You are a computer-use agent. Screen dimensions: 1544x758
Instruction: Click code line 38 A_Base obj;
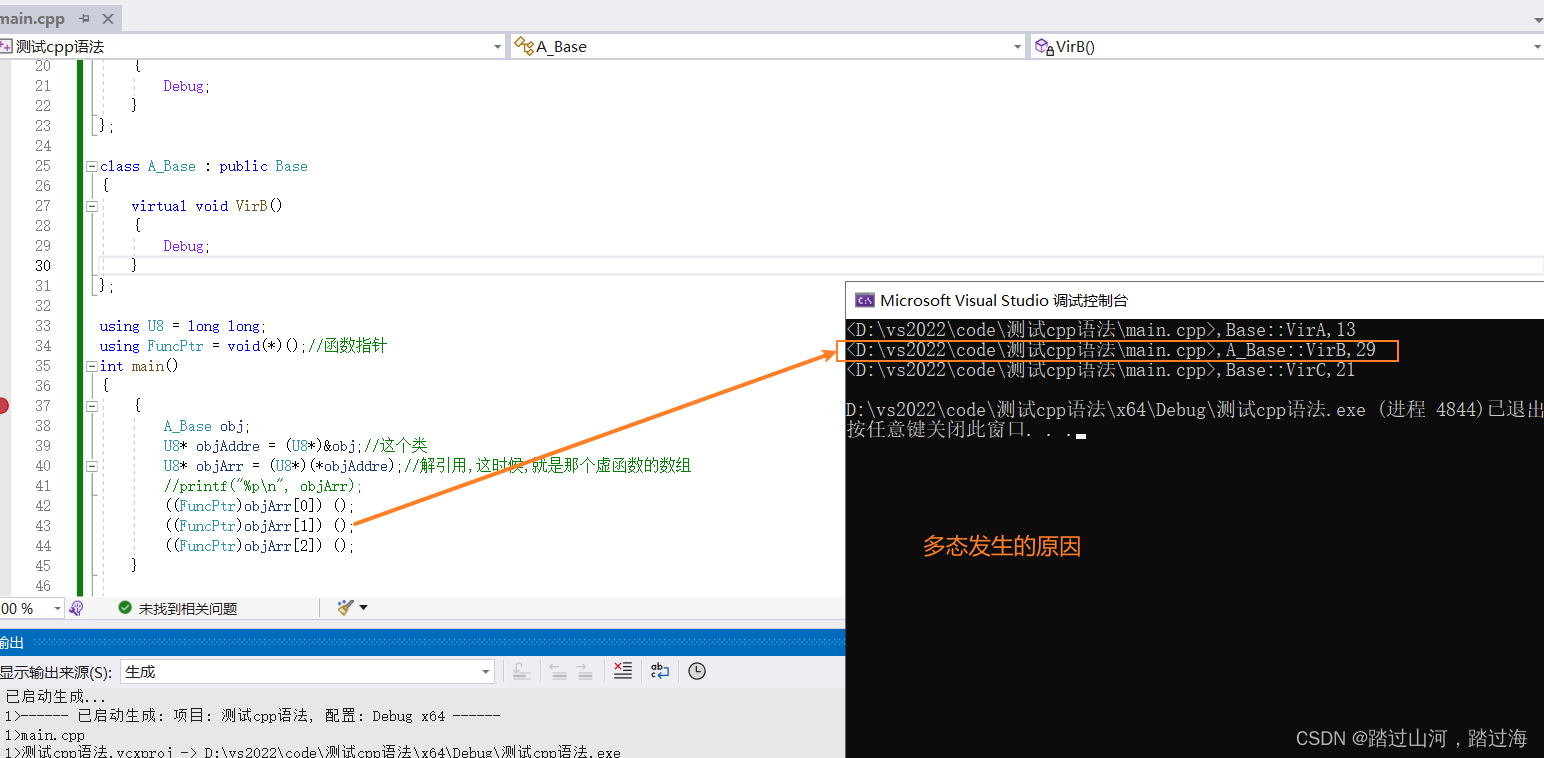(207, 426)
